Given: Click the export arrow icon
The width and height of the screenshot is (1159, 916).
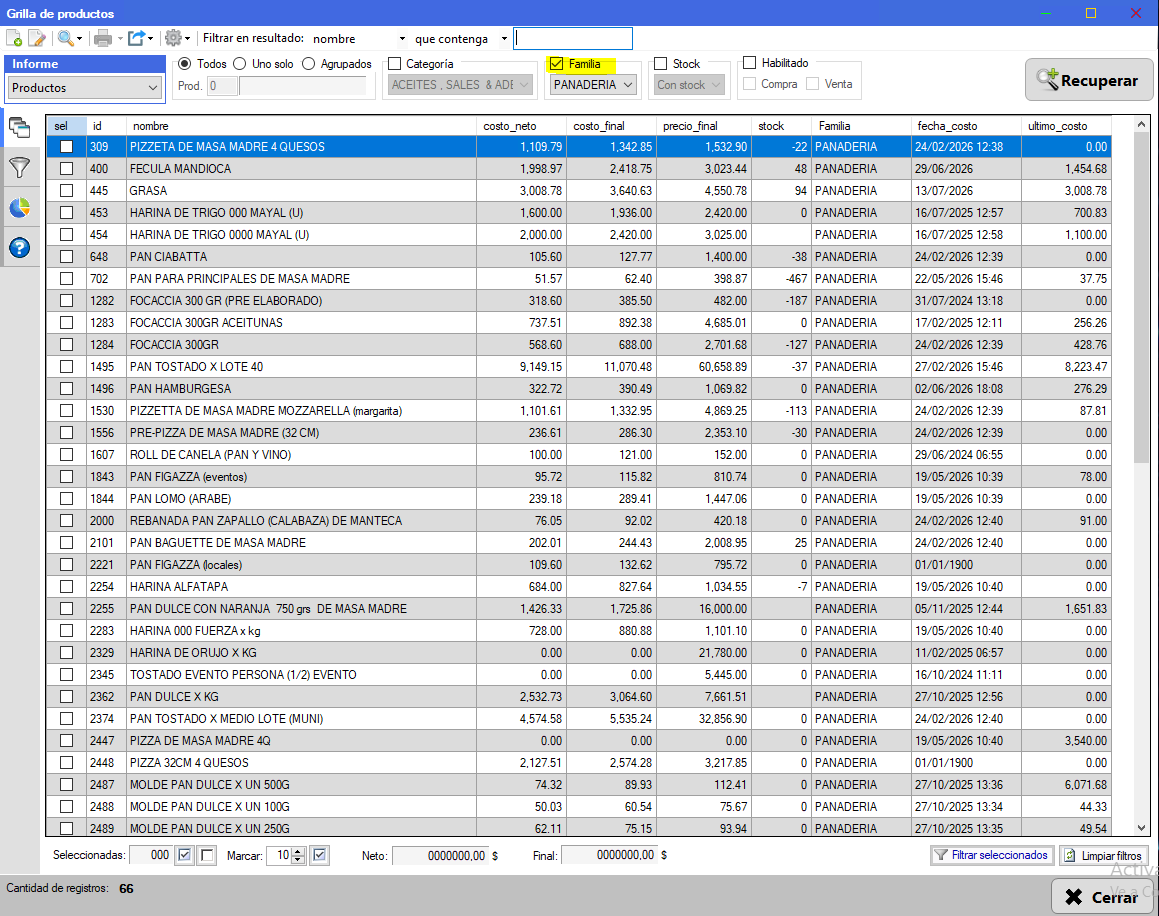Looking at the screenshot, I should 136,38.
